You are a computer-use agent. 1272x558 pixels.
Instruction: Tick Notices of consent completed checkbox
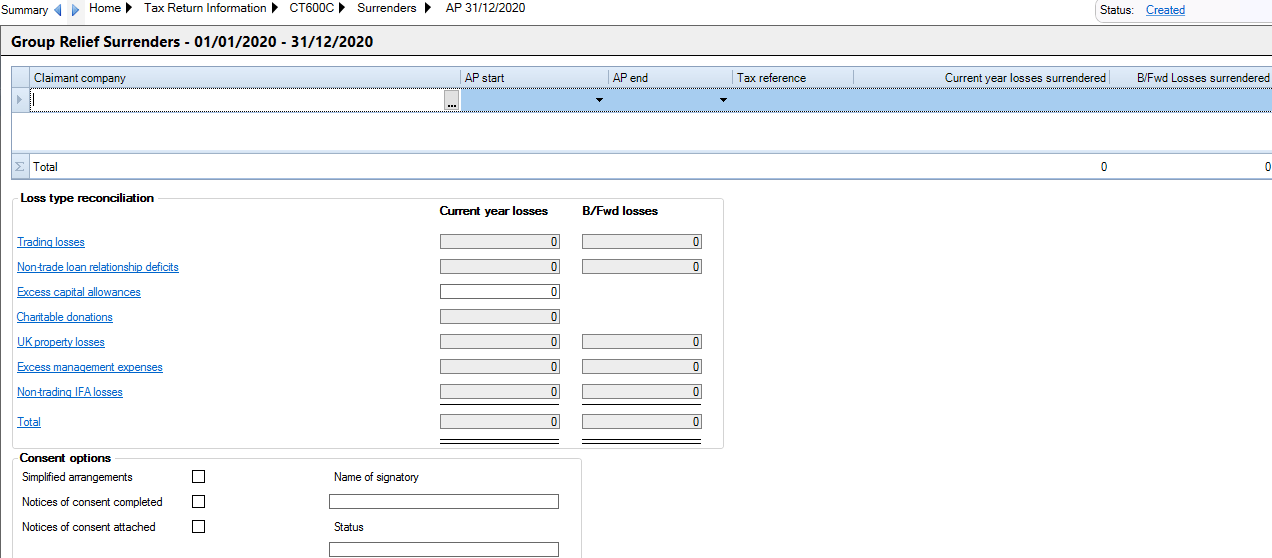pyautogui.click(x=198, y=502)
